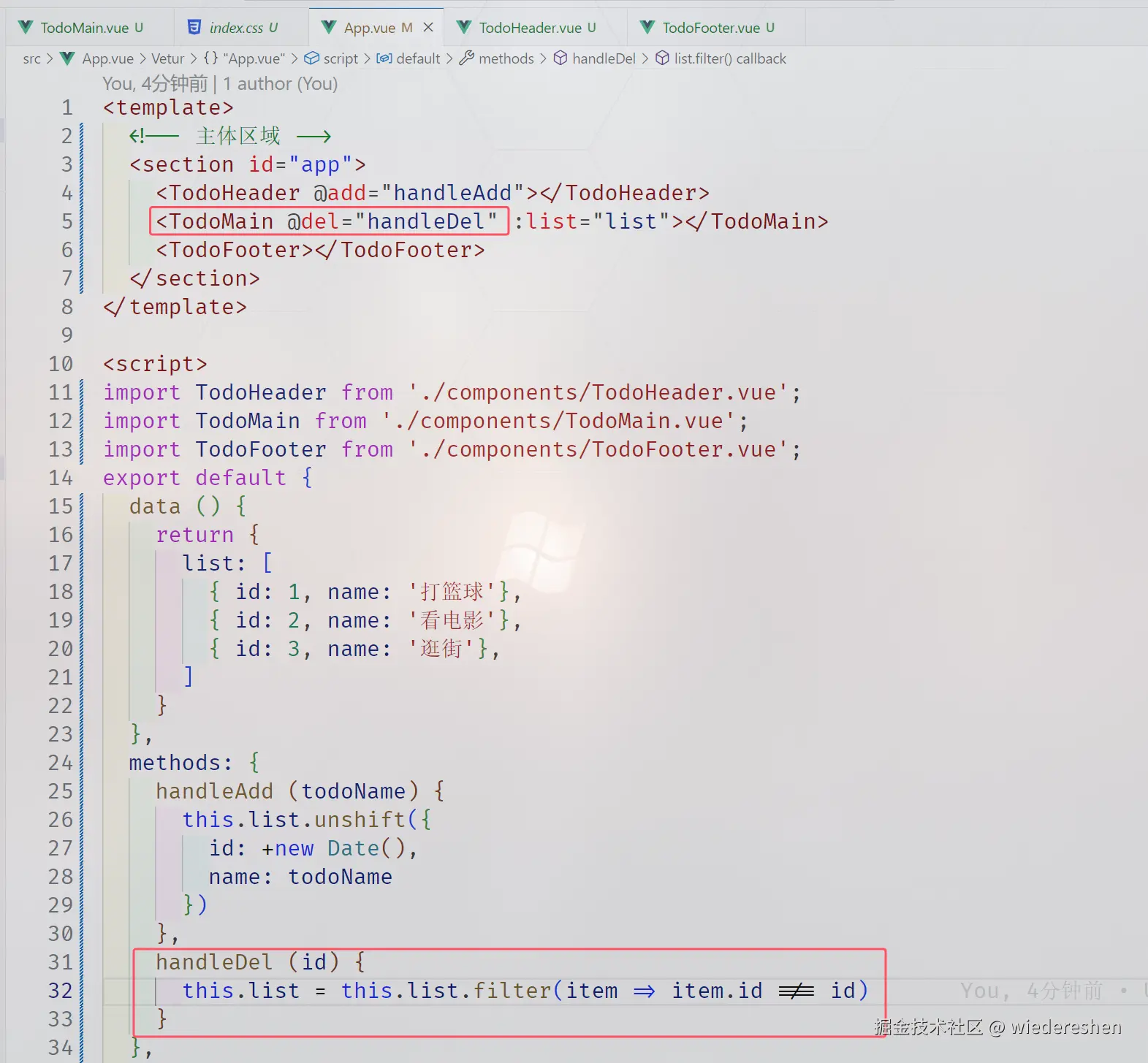Image resolution: width=1148 pixels, height=1063 pixels.
Task: Click the Vue icon on TodoMain.vue tab
Action: tap(26, 28)
